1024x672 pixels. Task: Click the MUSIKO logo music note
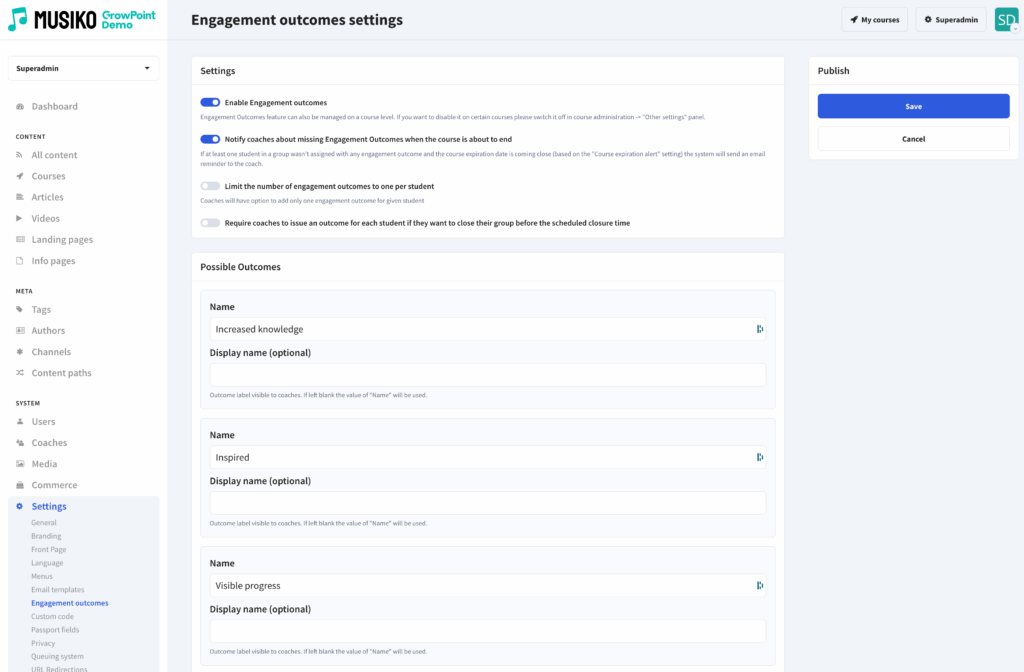coord(18,19)
